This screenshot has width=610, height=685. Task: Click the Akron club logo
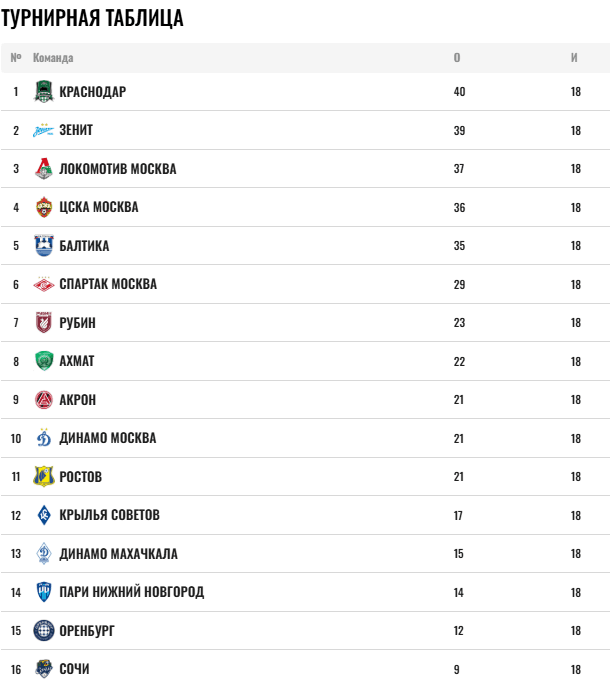coord(43,400)
